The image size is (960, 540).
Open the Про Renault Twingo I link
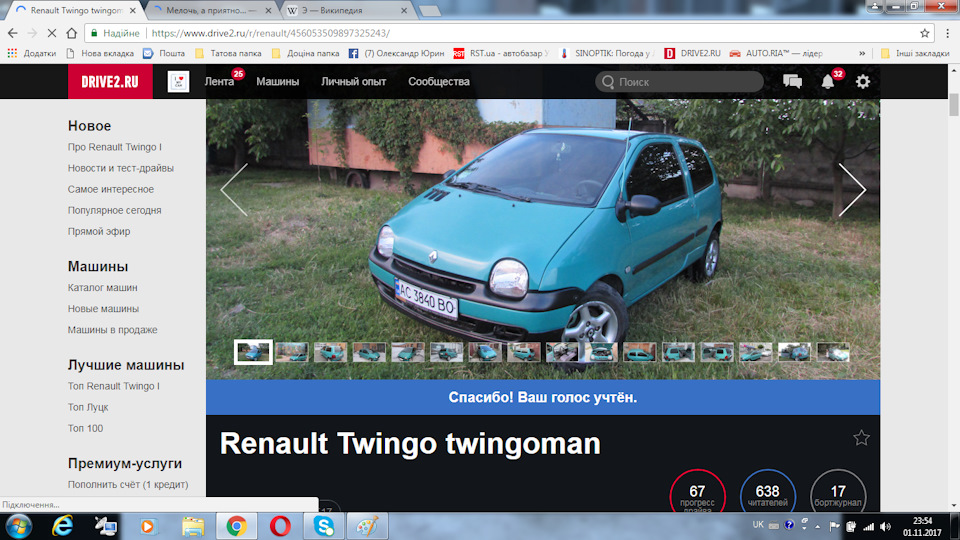tap(114, 147)
